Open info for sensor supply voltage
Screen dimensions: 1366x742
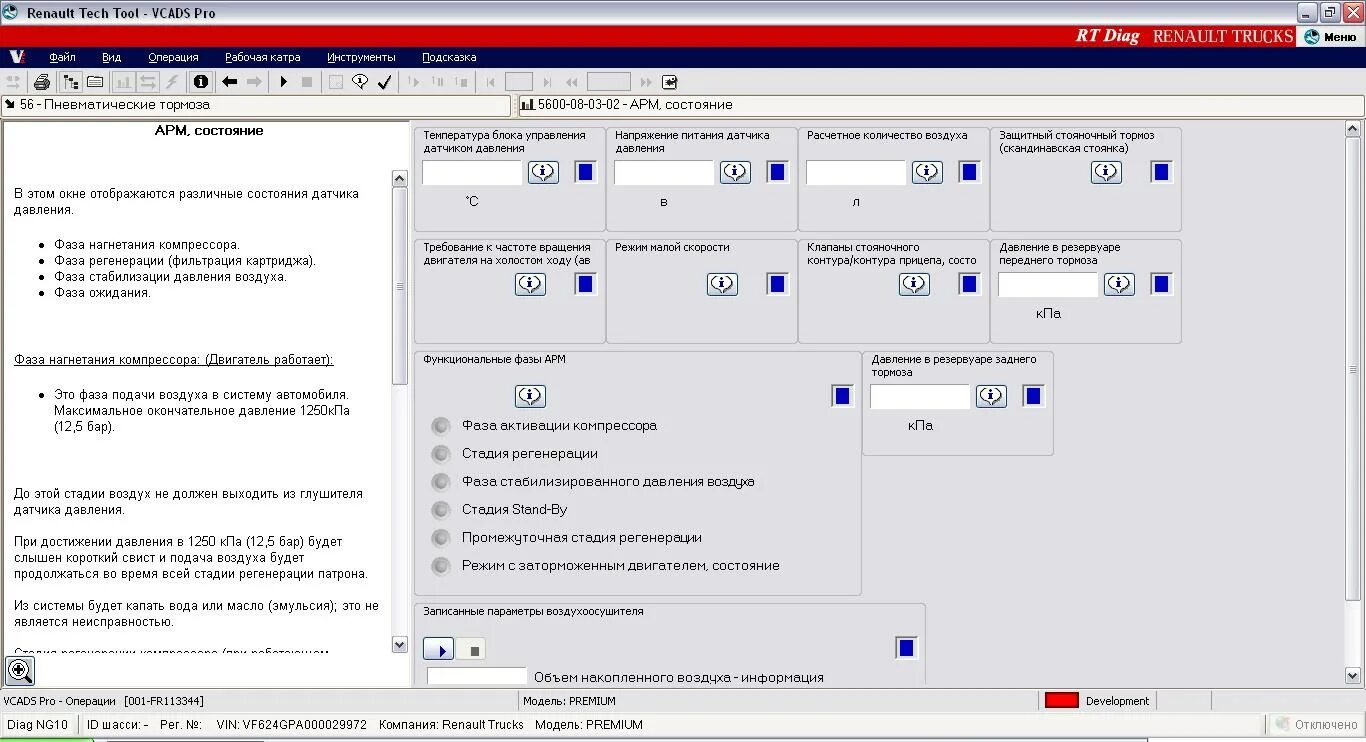tap(735, 172)
